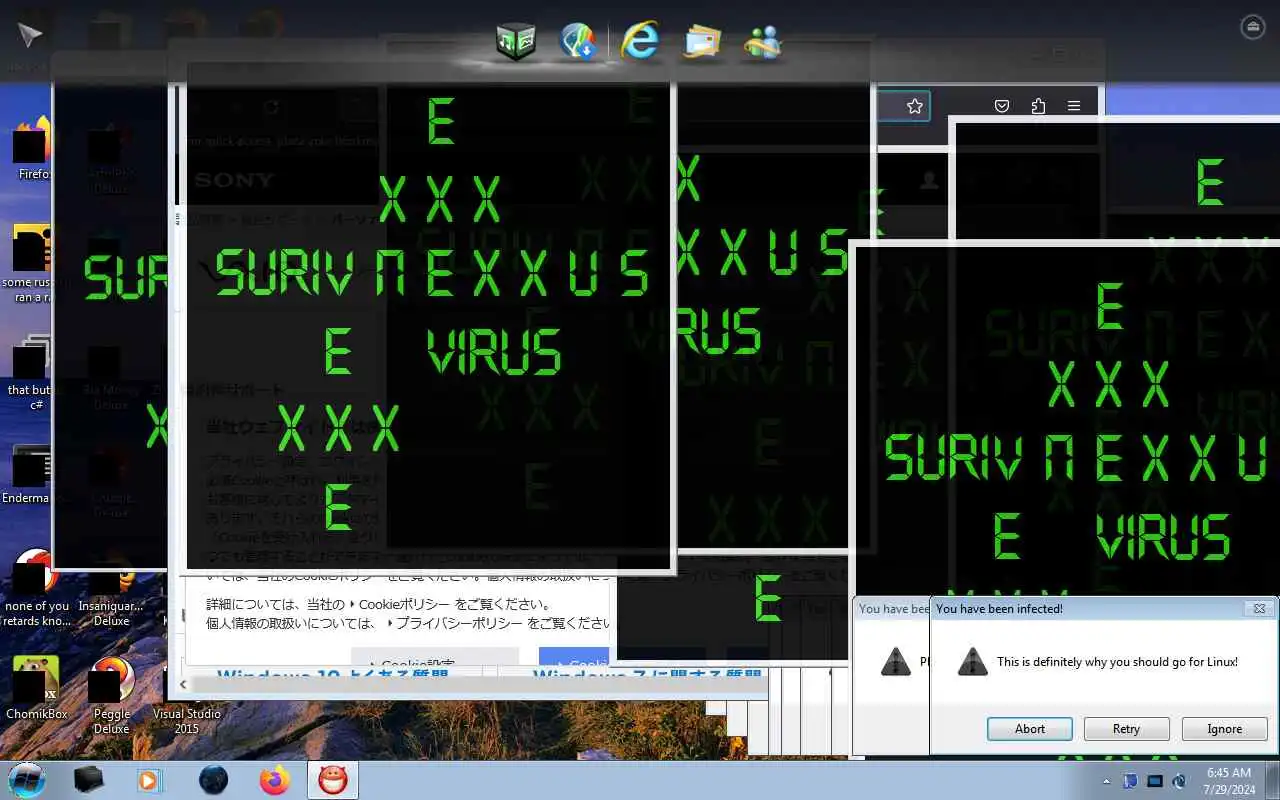Click the monitor display tray icon

[1155, 780]
